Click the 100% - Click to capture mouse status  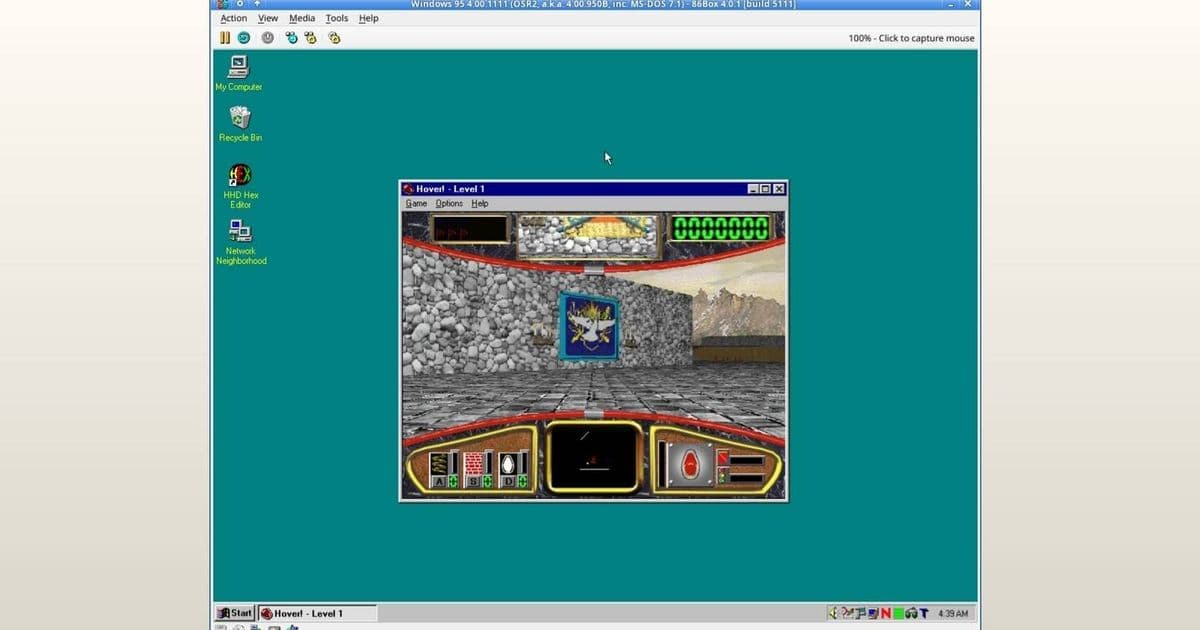911,38
